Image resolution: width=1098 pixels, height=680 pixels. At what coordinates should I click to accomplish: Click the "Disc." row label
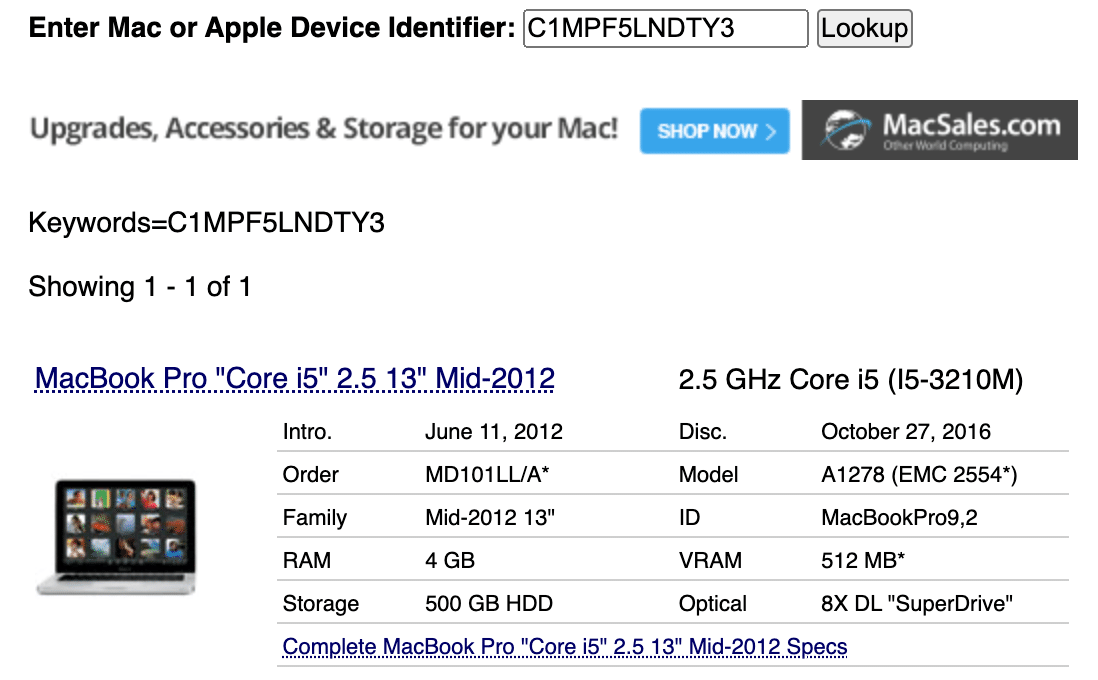click(702, 431)
